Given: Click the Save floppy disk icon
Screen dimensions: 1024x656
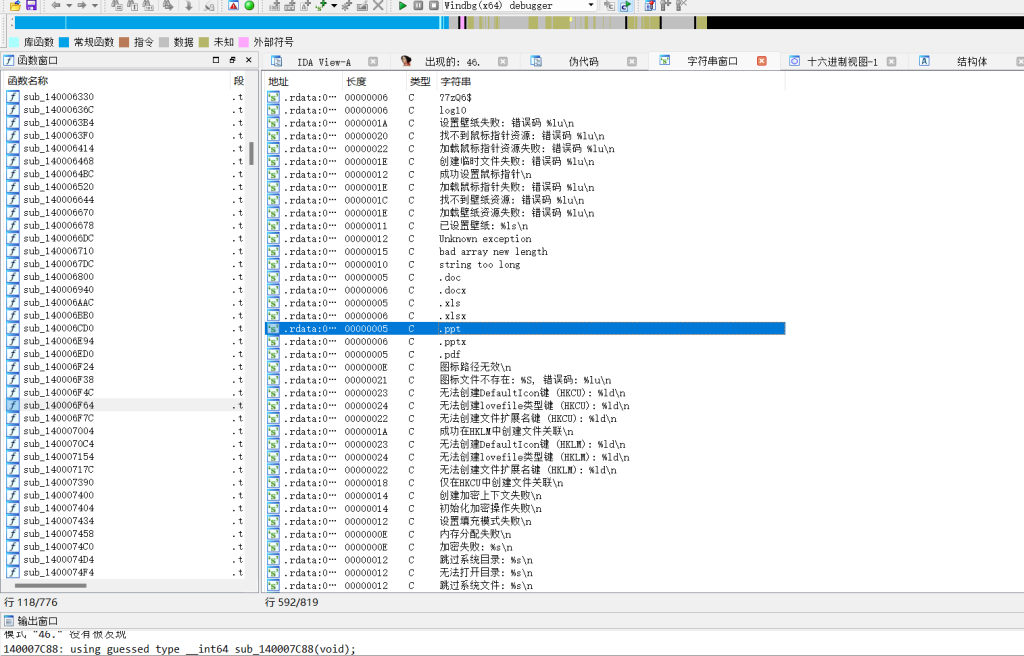Looking at the screenshot, I should [x=31, y=6].
